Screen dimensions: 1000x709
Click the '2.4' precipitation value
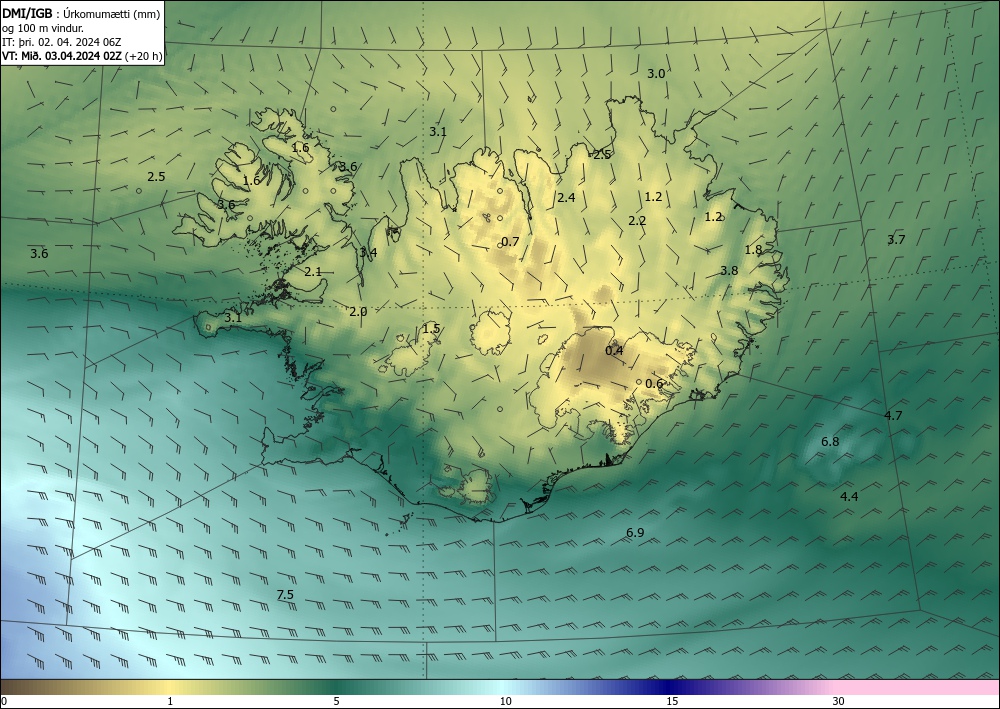[x=566, y=198]
